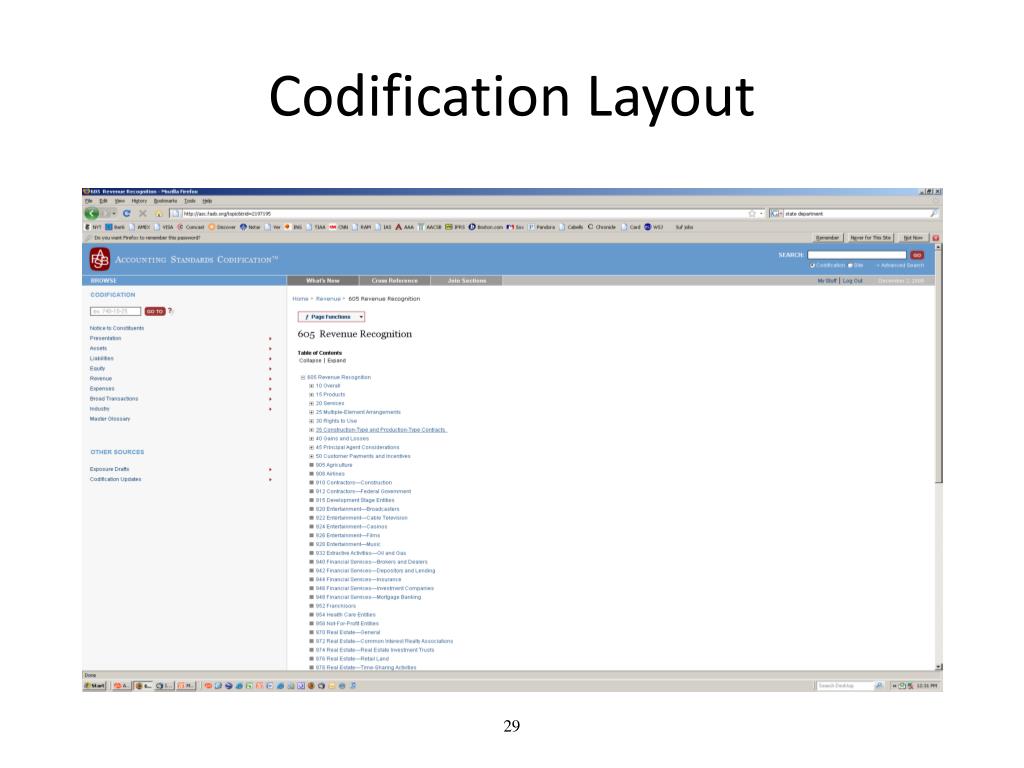
Task: Open the help question mark beside GO TO
Action: (170, 311)
